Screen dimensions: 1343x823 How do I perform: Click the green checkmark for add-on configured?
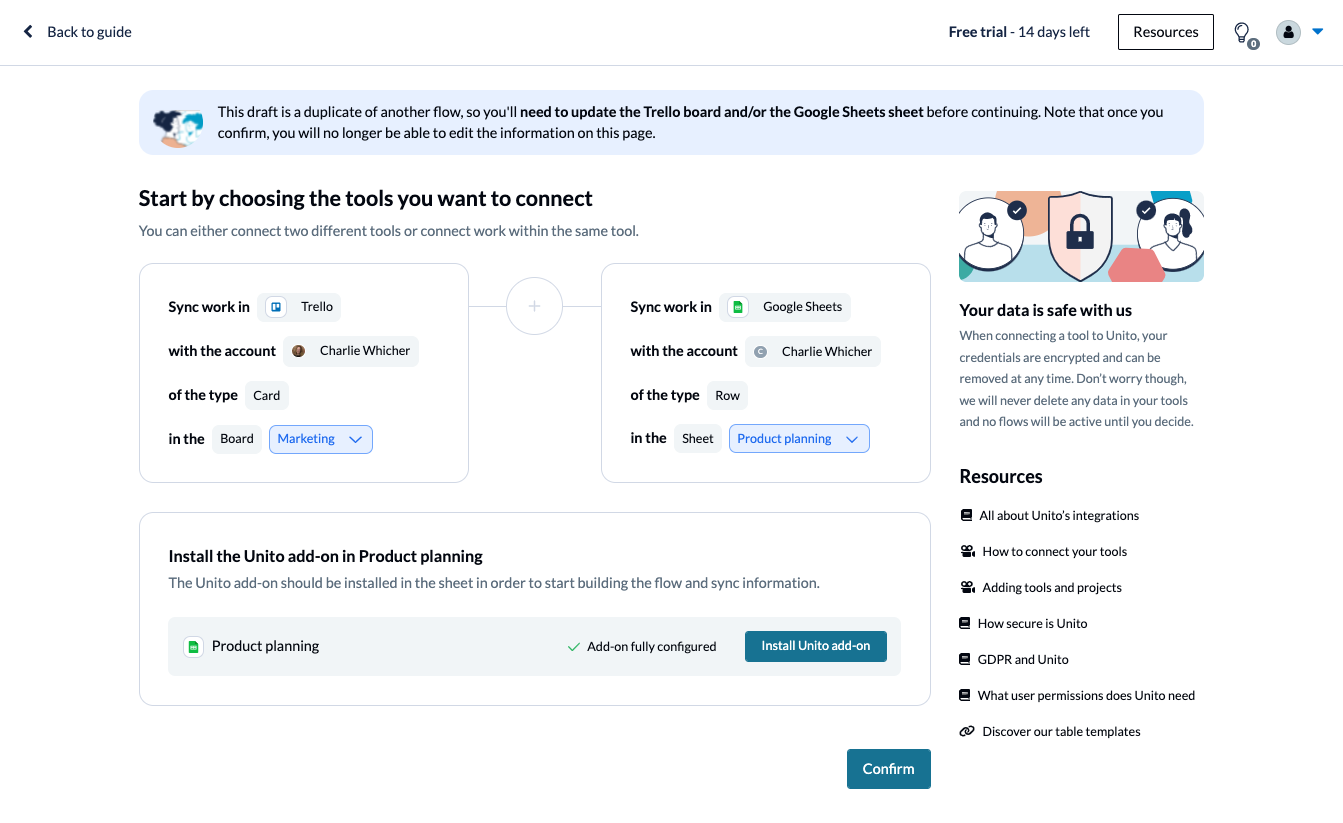pos(574,647)
